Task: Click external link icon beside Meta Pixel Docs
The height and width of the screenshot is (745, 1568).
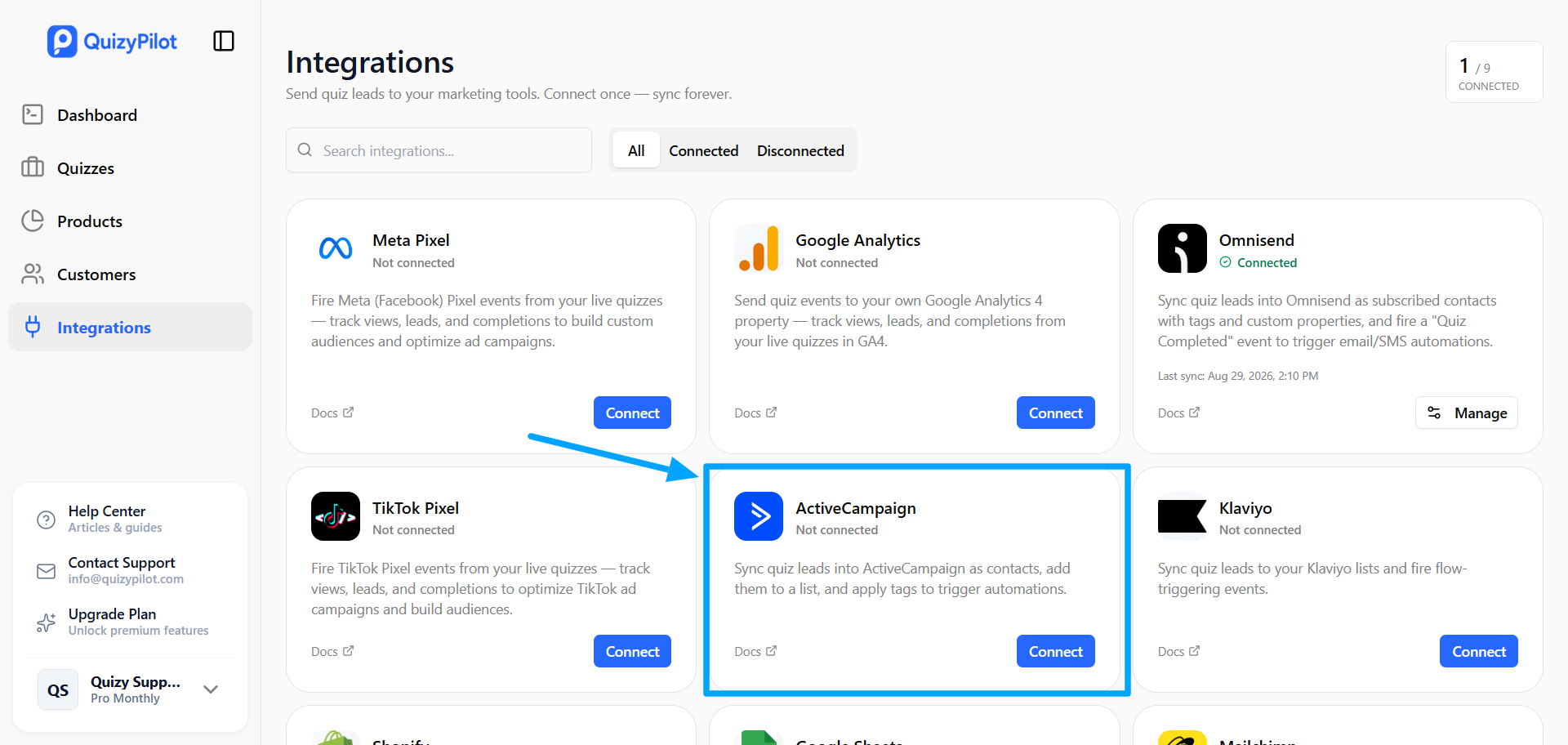Action: tap(349, 413)
